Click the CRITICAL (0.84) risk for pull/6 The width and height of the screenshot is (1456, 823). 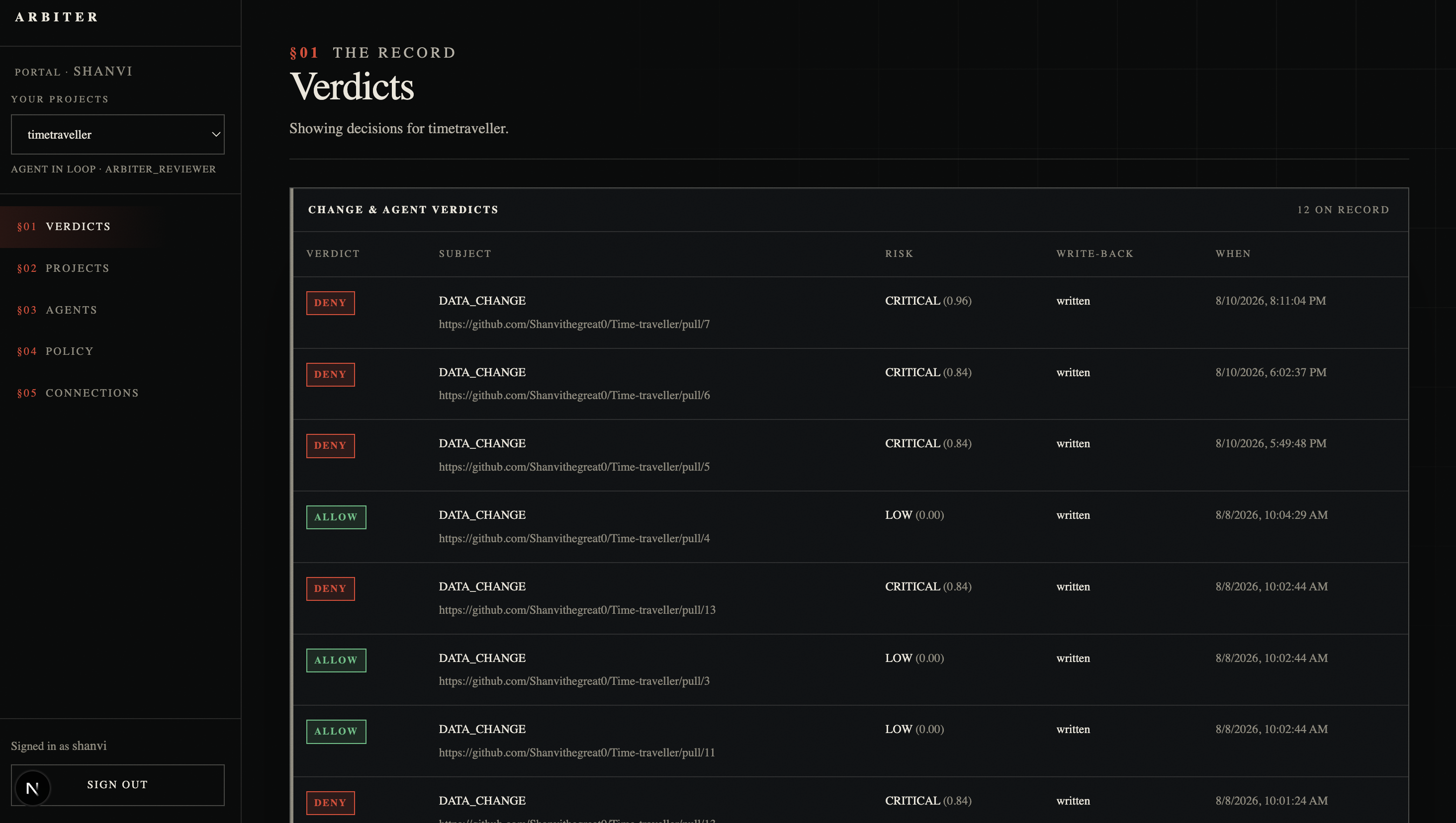(928, 373)
